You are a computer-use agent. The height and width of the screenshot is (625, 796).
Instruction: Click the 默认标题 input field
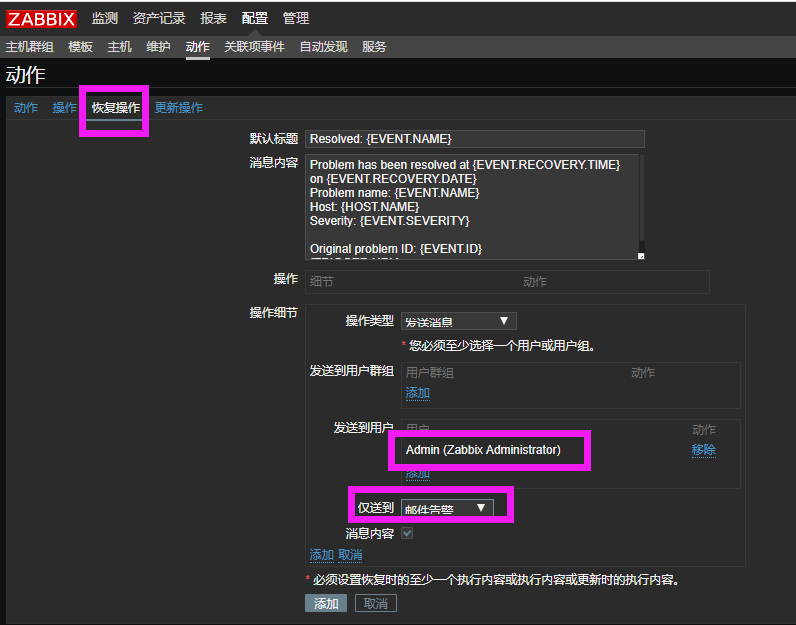point(475,139)
